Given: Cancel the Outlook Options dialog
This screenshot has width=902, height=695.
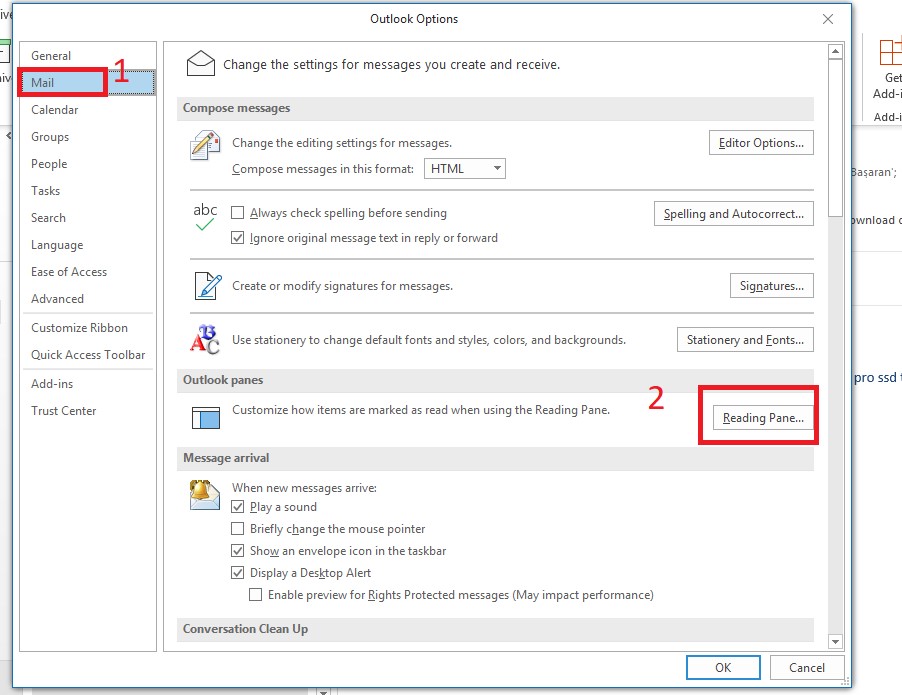Looking at the screenshot, I should point(807,667).
